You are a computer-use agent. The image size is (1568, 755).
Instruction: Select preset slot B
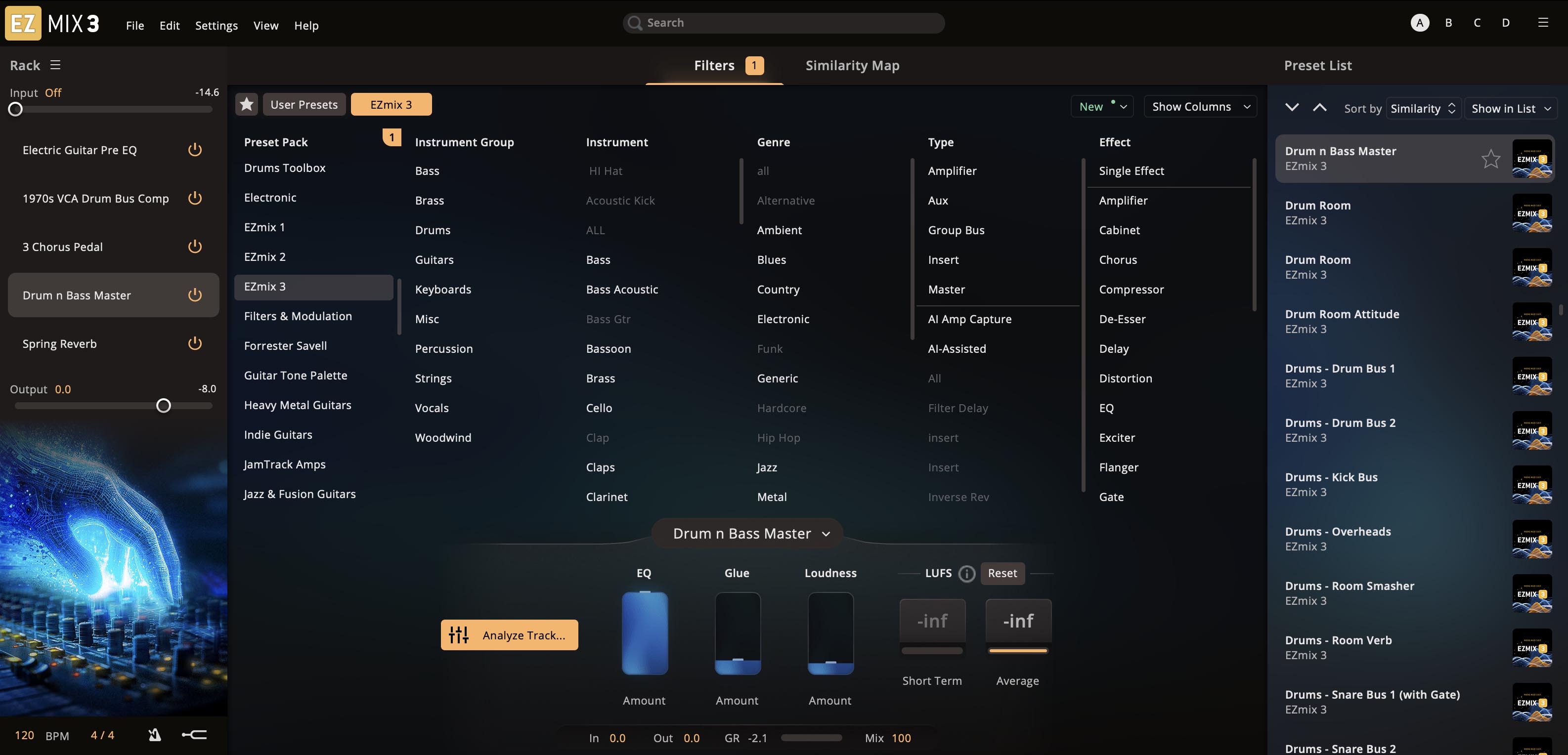coord(1448,23)
